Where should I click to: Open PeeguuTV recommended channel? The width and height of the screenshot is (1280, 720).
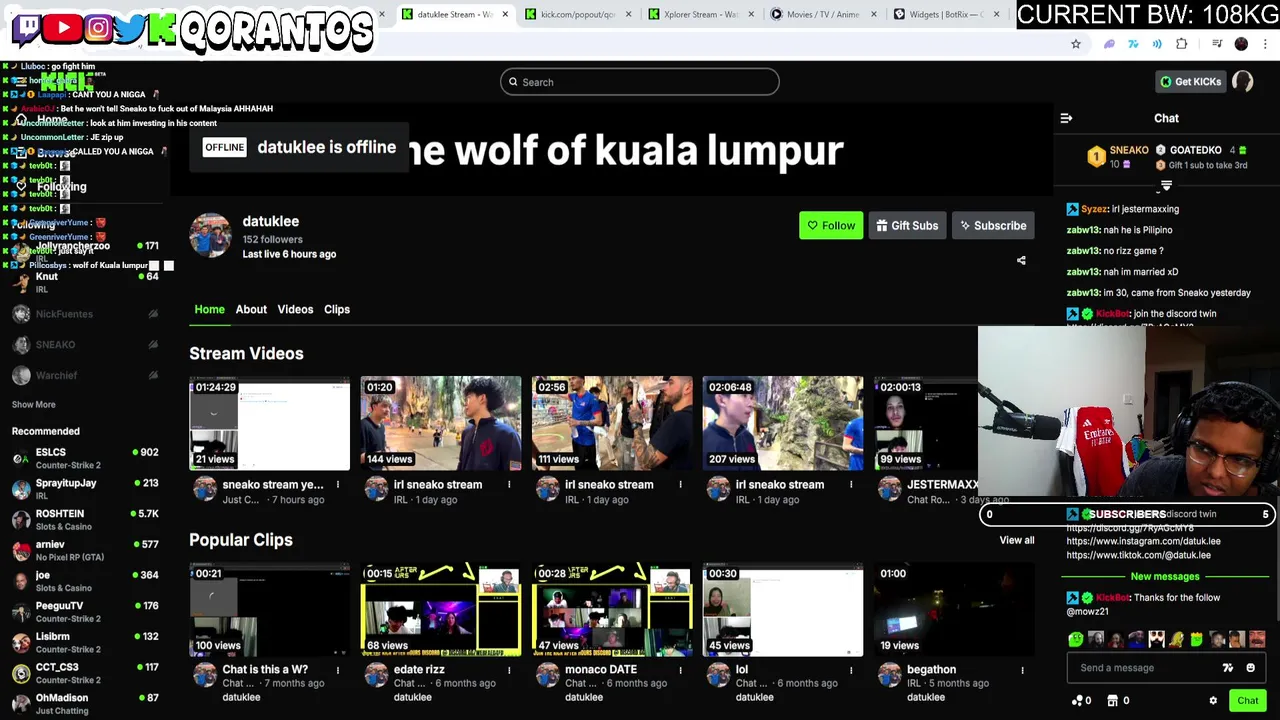85,611
